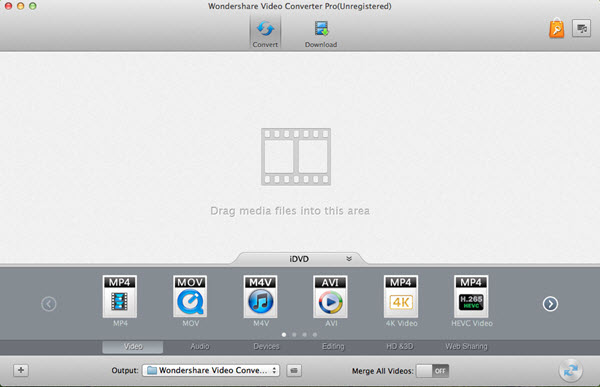This screenshot has width=600, height=387.
Task: Open the HD &3D format tab
Action: pyautogui.click(x=399, y=347)
